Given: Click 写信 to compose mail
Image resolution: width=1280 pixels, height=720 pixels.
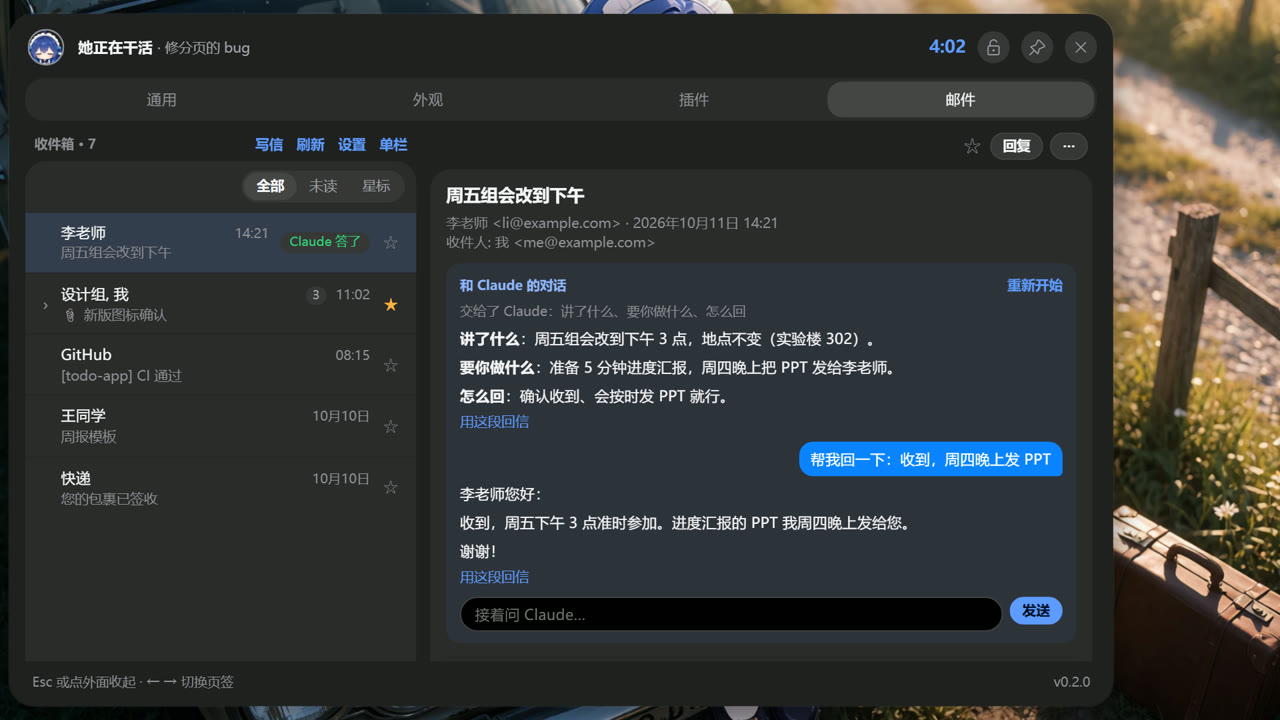Looking at the screenshot, I should [269, 145].
